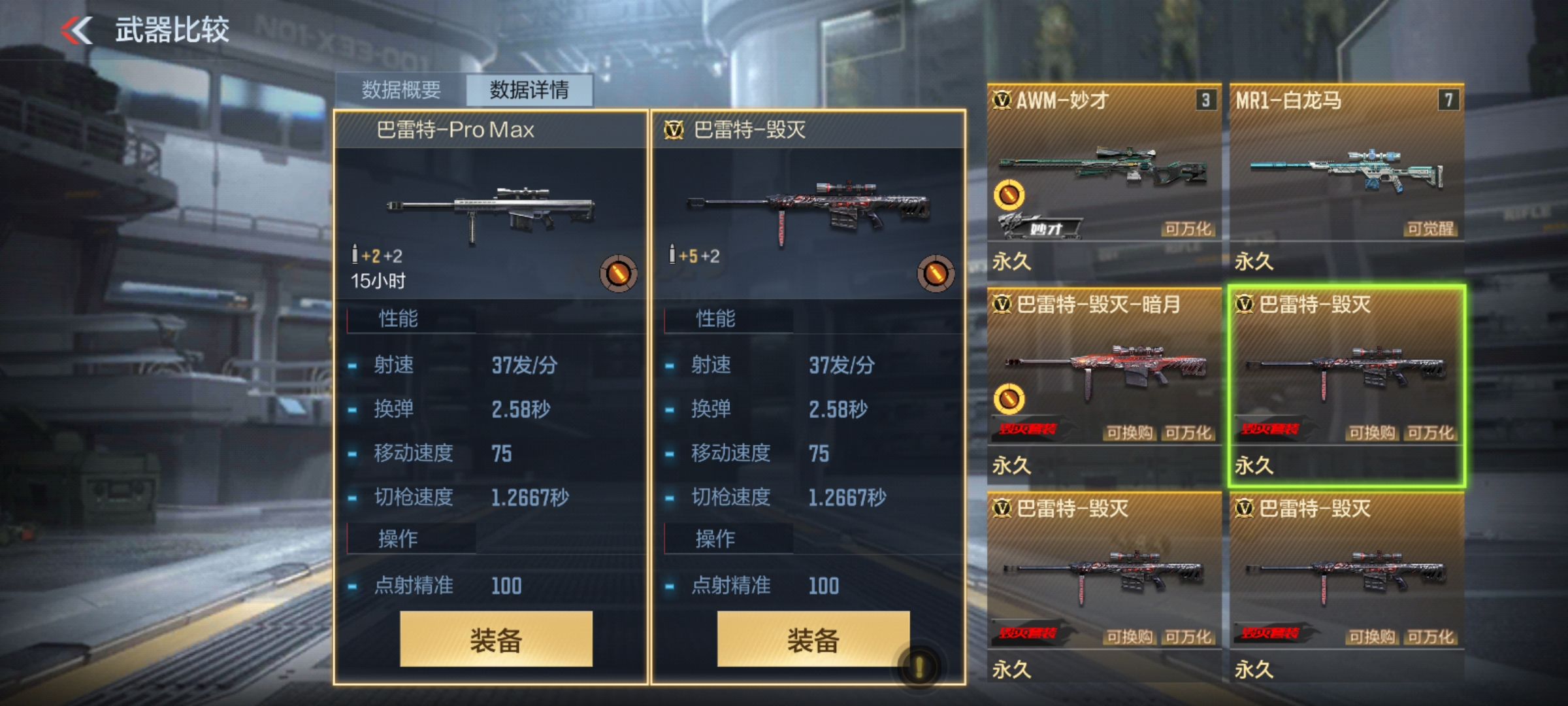
Task: Tap 可换购 on the highlighted 巴雷特-毁灭 card
Action: pos(1372,433)
